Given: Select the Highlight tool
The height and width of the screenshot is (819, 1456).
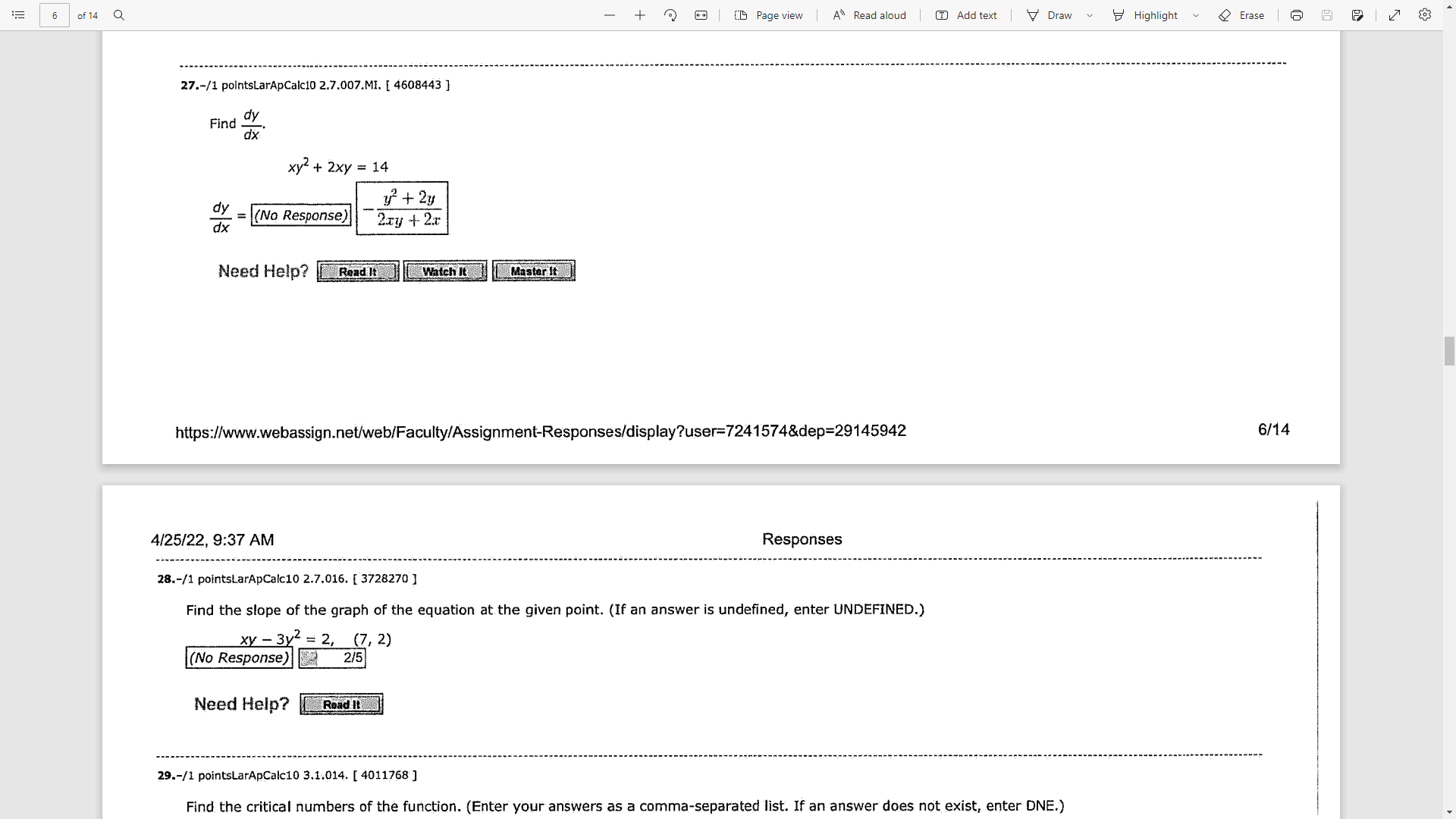Looking at the screenshot, I should (x=1147, y=15).
